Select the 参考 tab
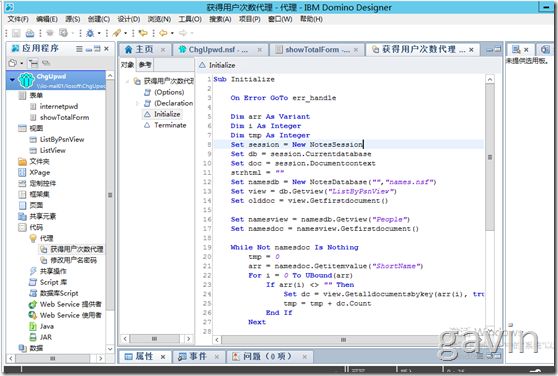Image resolution: width=558 pixels, height=376 pixels. point(145,64)
